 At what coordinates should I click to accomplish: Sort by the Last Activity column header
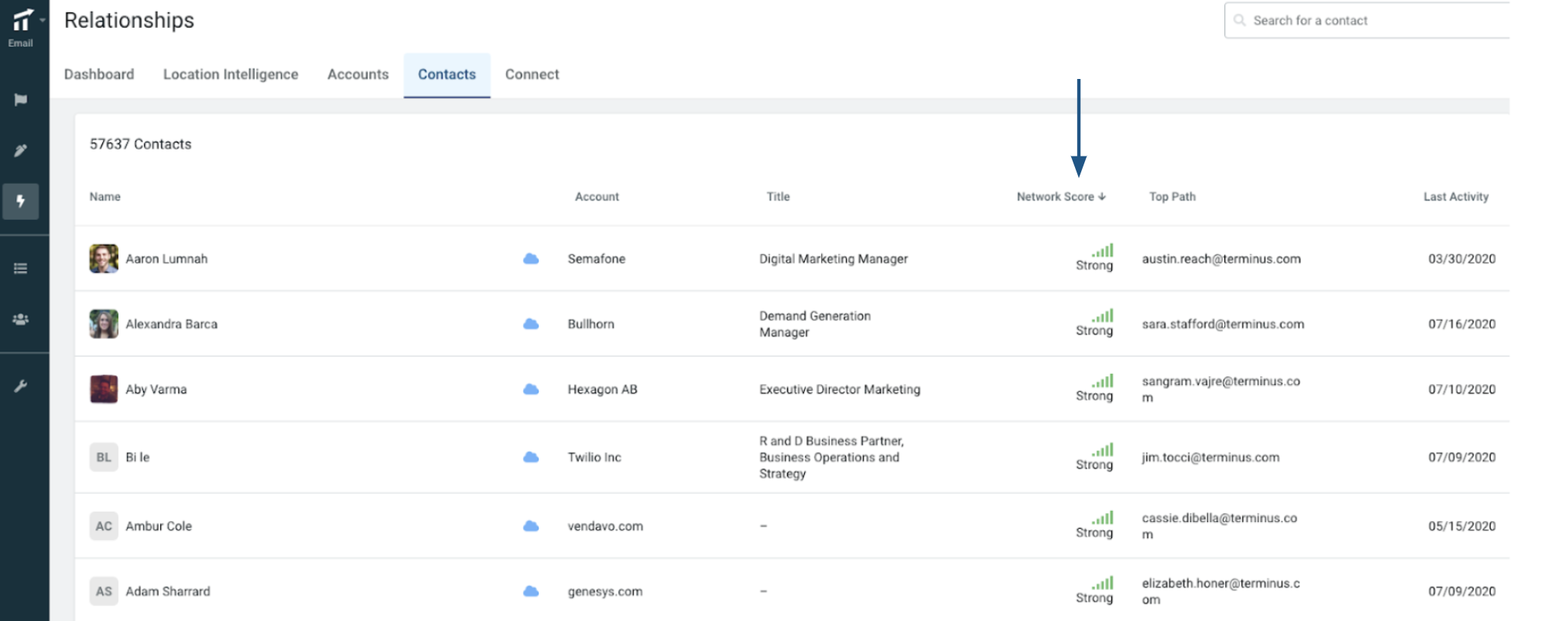tap(1456, 197)
